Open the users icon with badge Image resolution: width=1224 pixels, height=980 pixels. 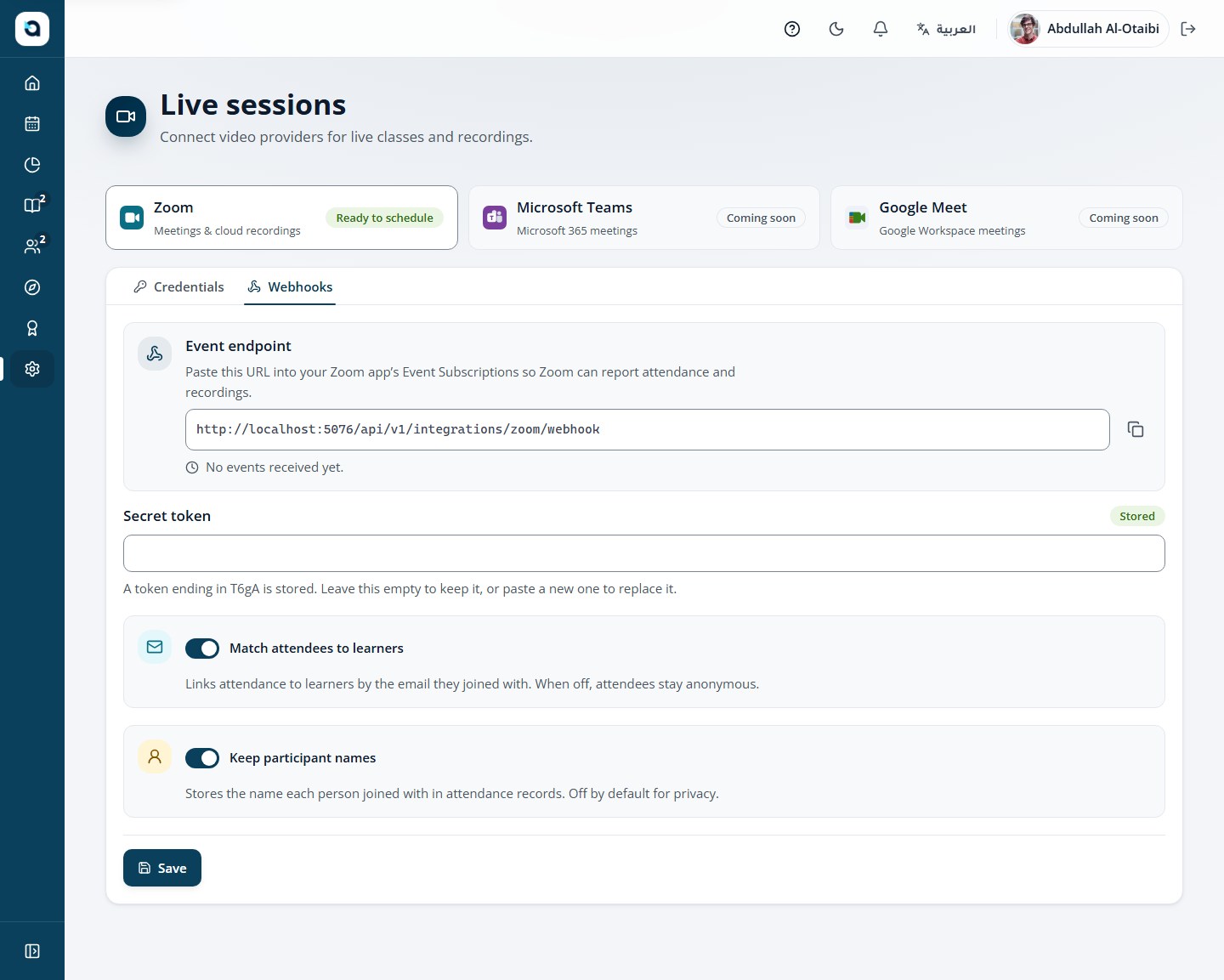tap(32, 246)
